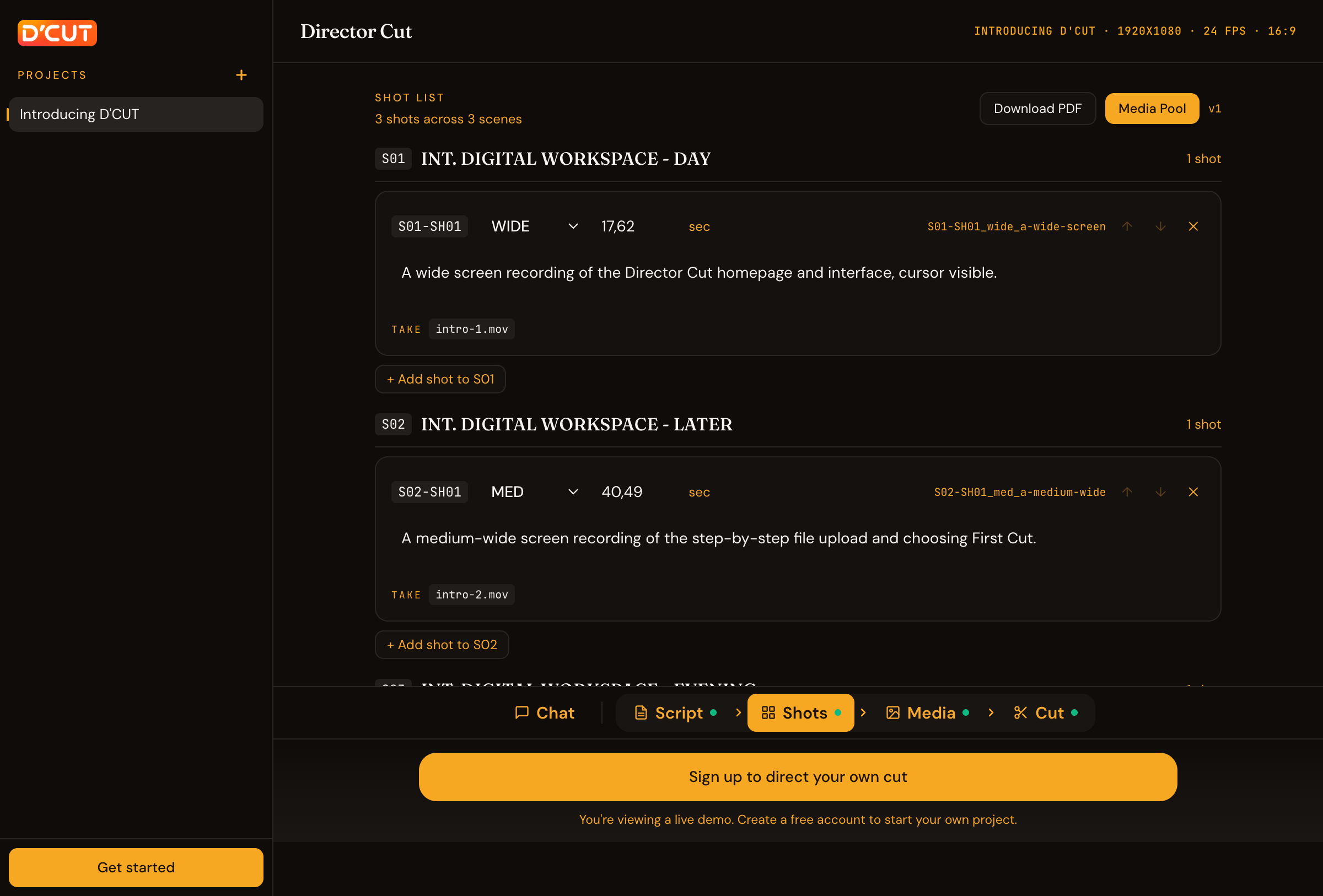Remove shot S01-SH01
Viewport: 1323px width, 896px height.
[x=1193, y=226]
